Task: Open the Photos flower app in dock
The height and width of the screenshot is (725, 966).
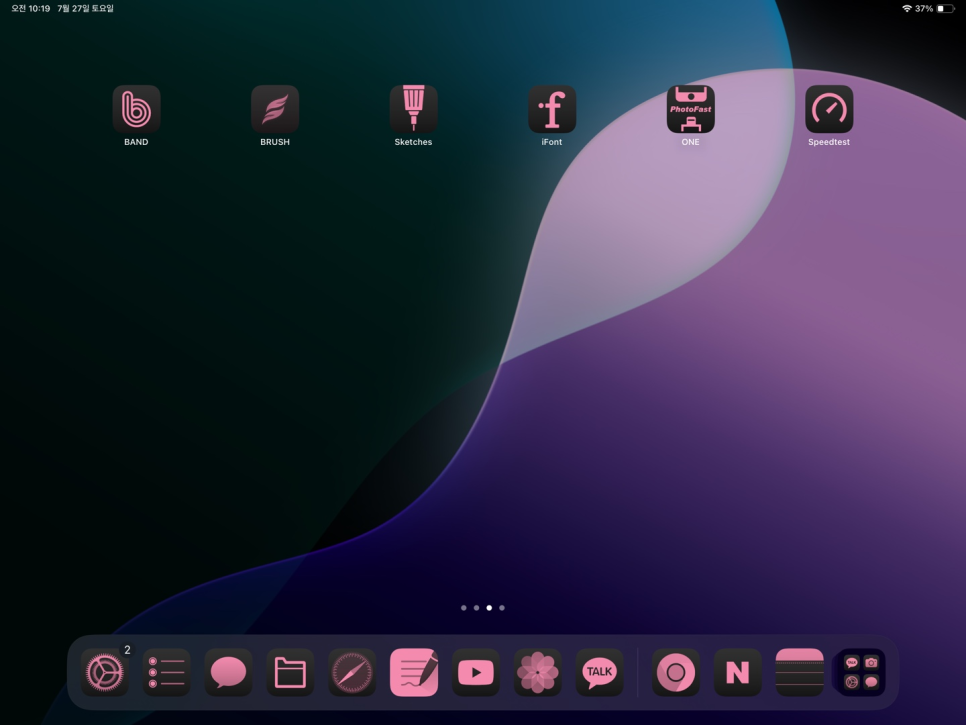Action: pyautogui.click(x=538, y=672)
